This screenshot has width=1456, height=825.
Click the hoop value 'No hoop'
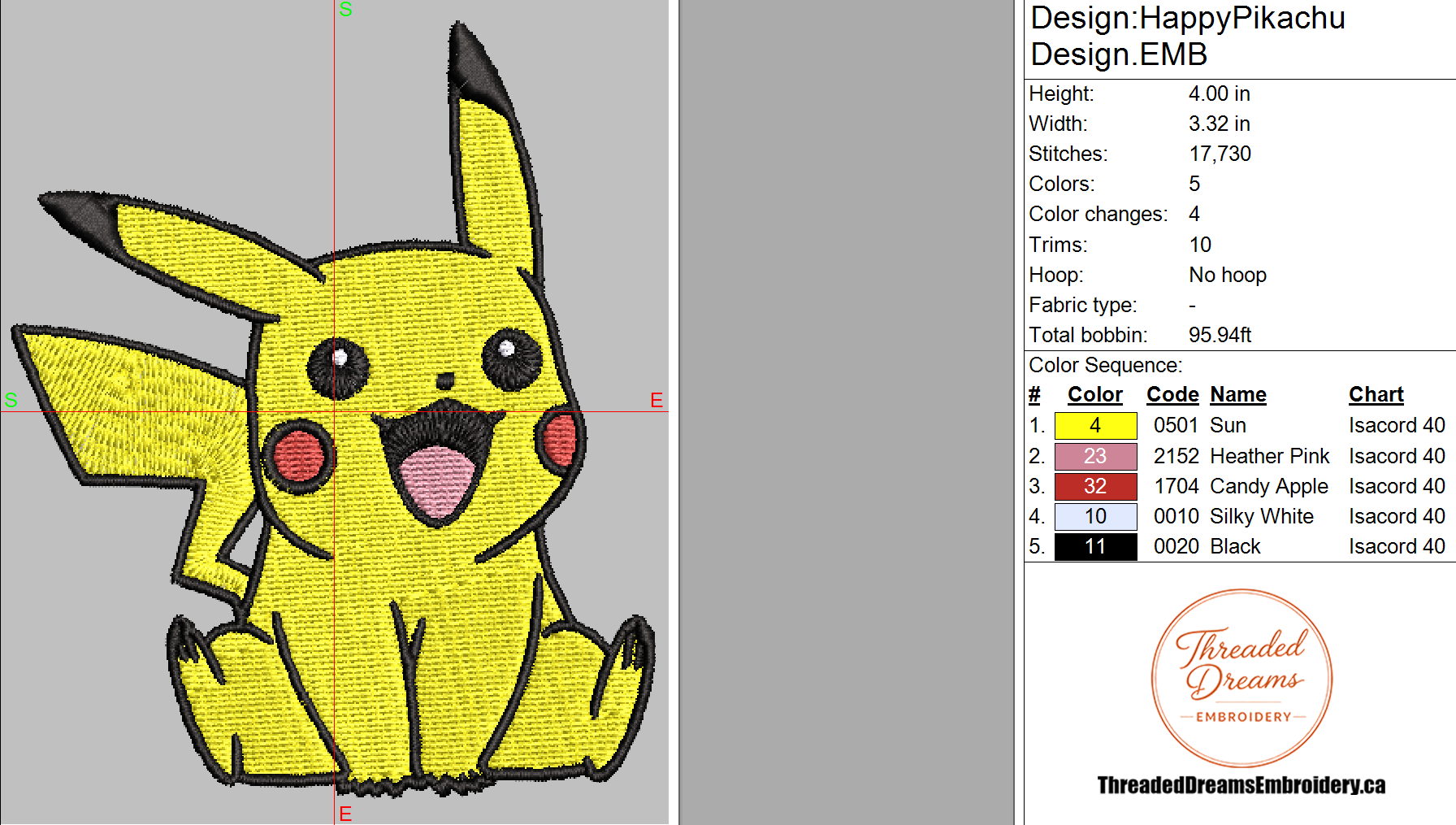1227,275
